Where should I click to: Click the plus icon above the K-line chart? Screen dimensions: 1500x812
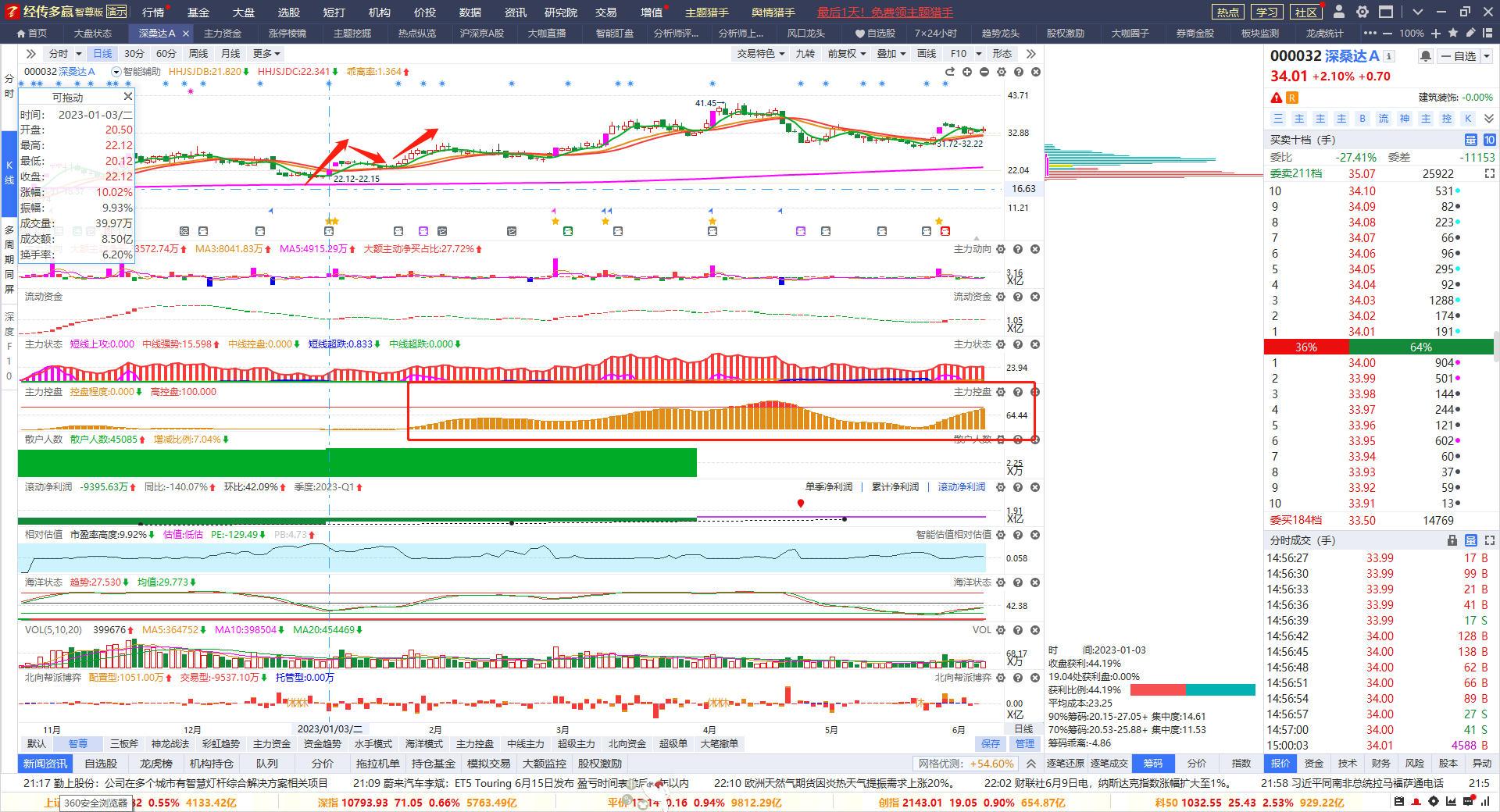tap(967, 72)
